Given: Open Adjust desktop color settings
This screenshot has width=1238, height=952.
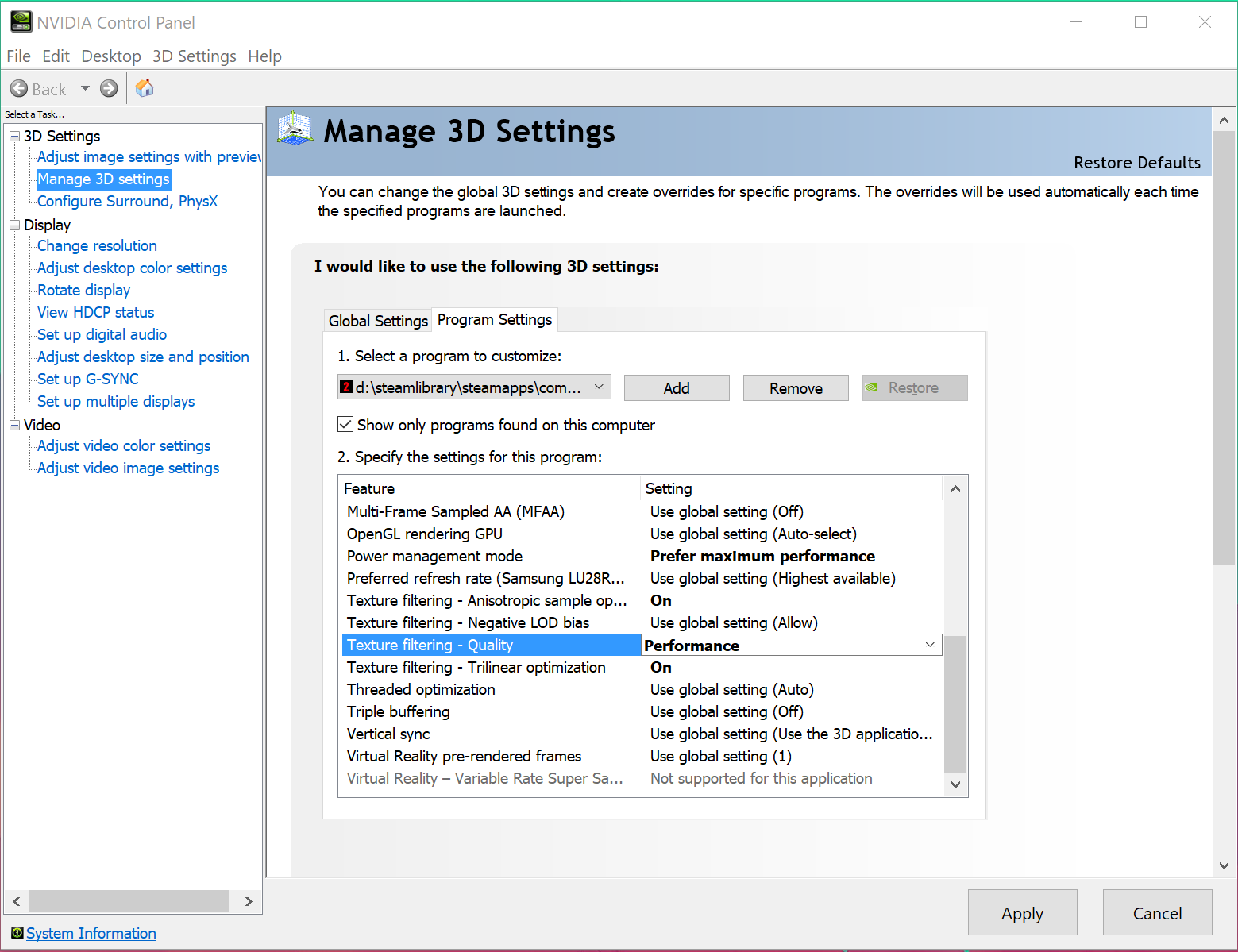Looking at the screenshot, I should pyautogui.click(x=132, y=268).
